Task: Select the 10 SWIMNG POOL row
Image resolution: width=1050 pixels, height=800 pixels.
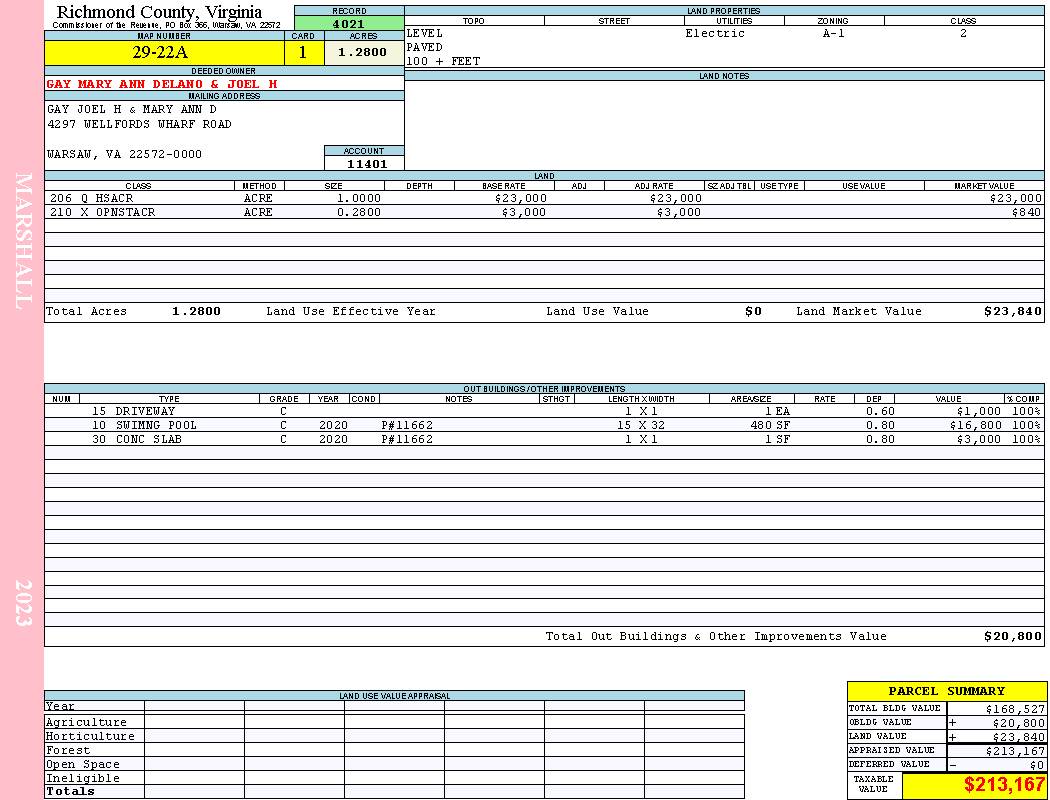Action: point(544,425)
